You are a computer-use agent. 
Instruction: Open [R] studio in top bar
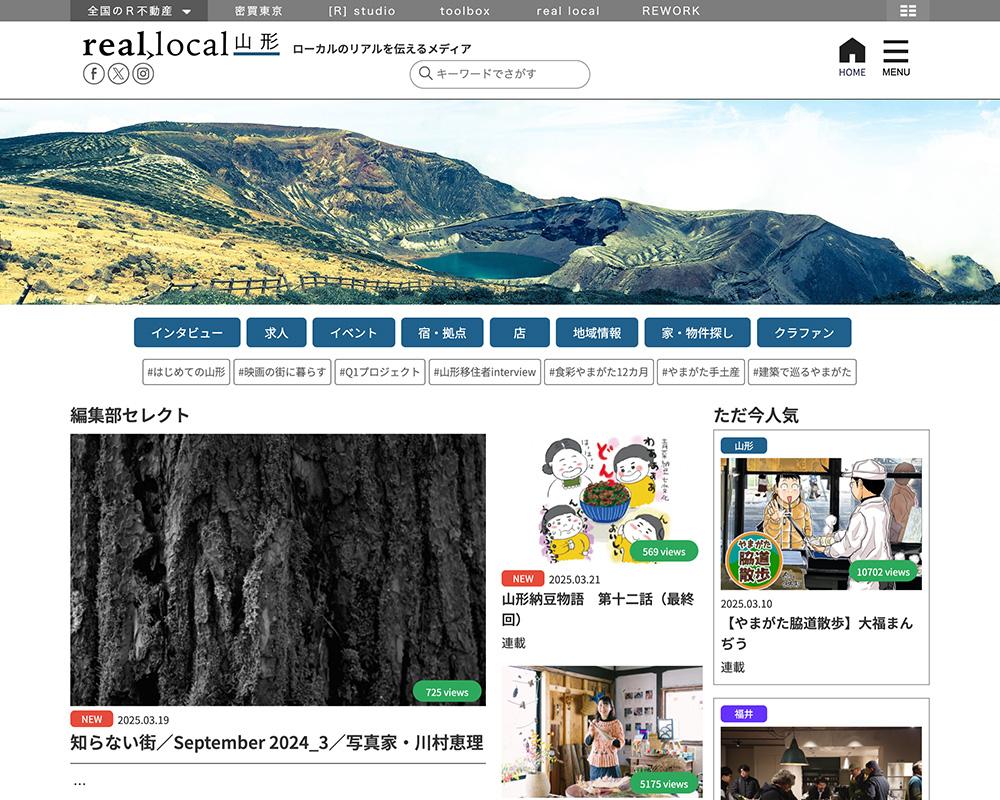(362, 11)
